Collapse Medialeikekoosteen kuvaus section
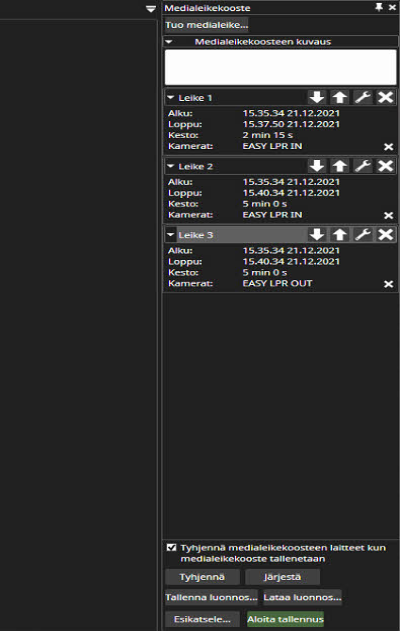The width and height of the screenshot is (400, 632). (169, 42)
